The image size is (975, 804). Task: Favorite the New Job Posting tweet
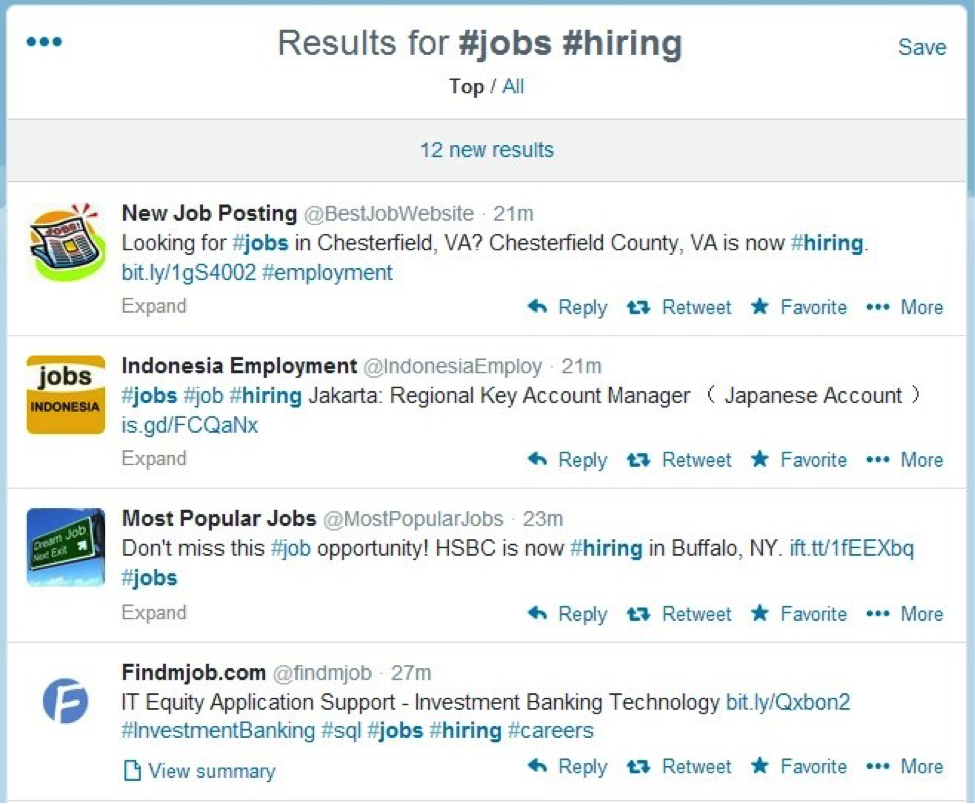[798, 307]
